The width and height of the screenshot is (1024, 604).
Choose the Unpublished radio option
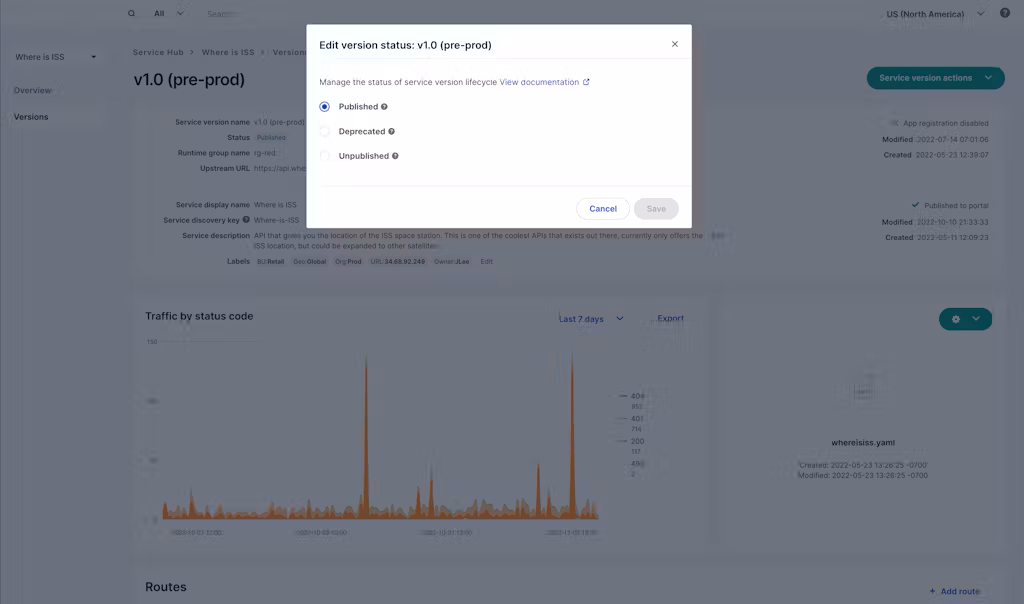[x=324, y=156]
